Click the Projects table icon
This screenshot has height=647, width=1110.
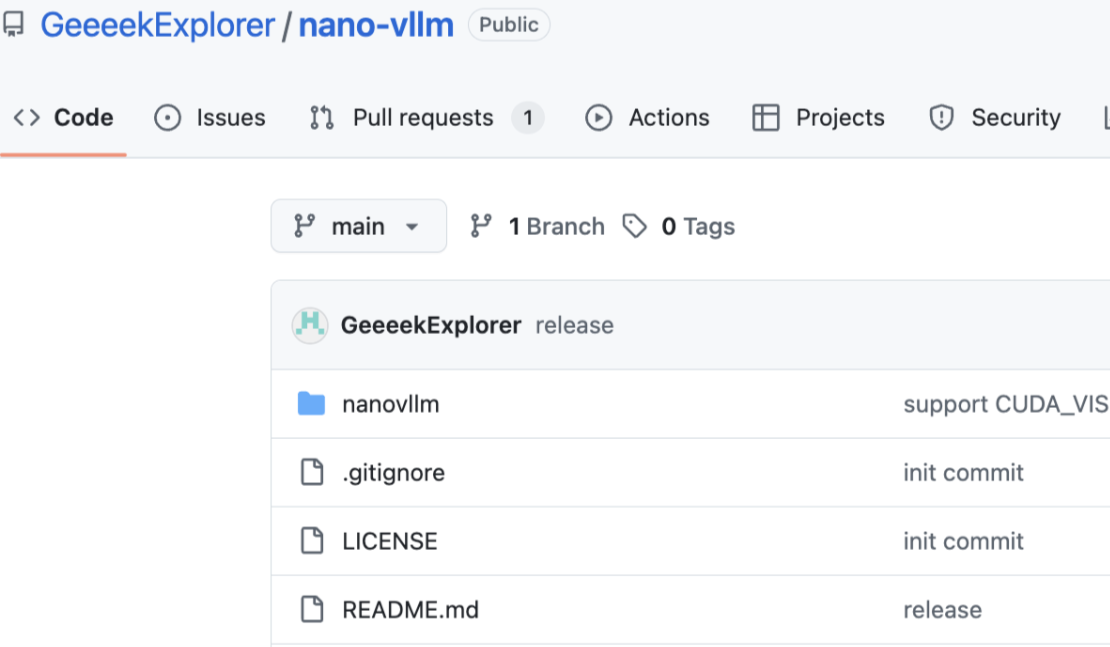(x=766, y=118)
